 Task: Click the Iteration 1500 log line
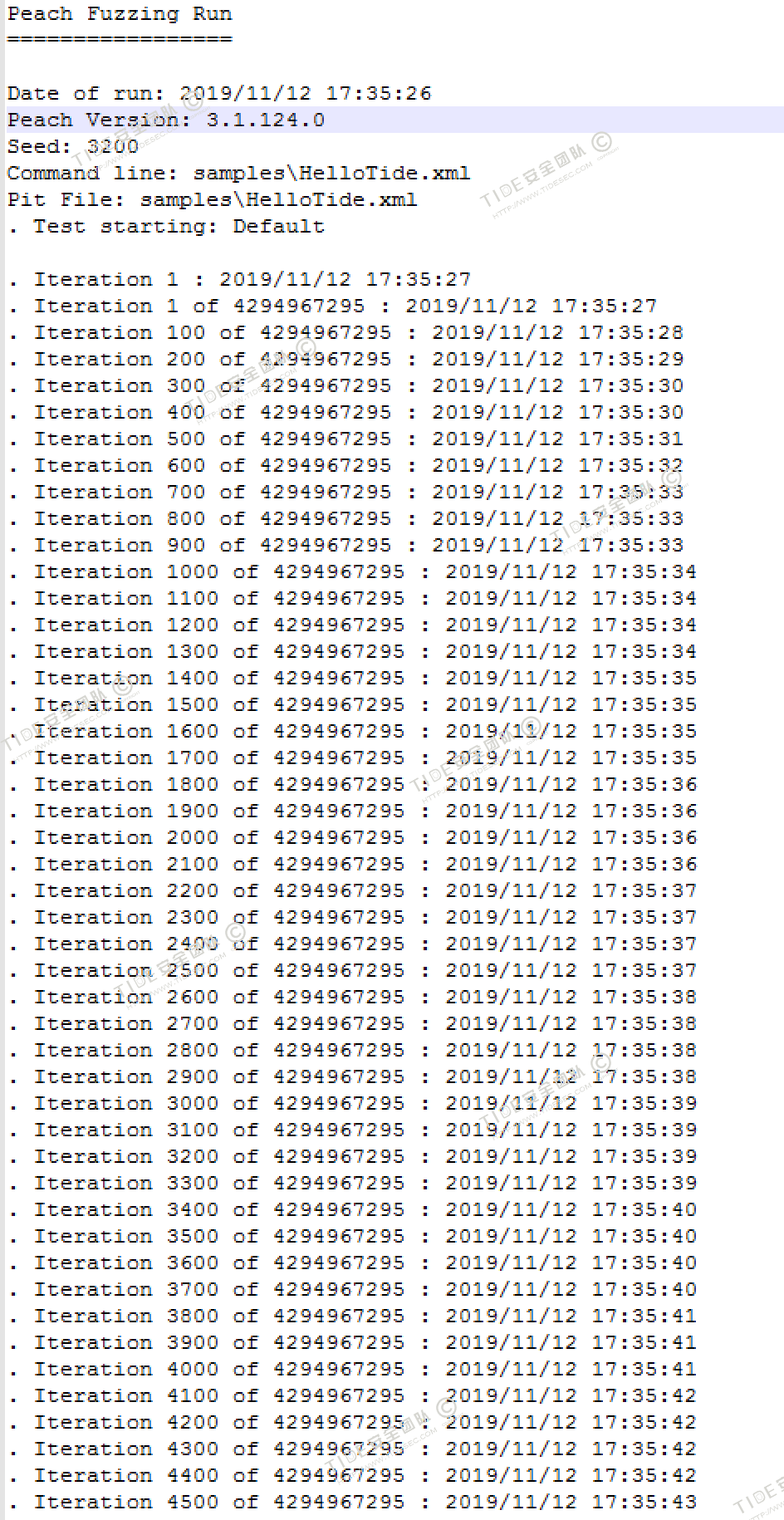click(352, 704)
